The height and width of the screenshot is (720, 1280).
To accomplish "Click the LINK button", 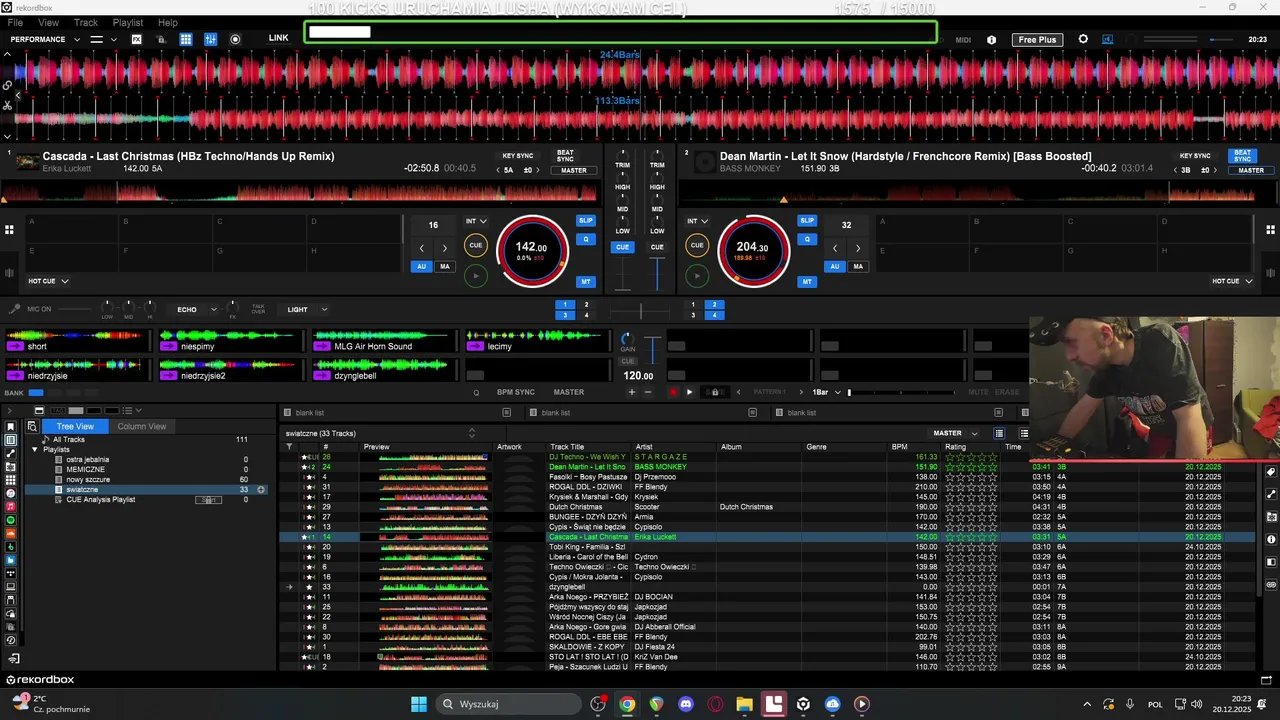I will (x=279, y=38).
